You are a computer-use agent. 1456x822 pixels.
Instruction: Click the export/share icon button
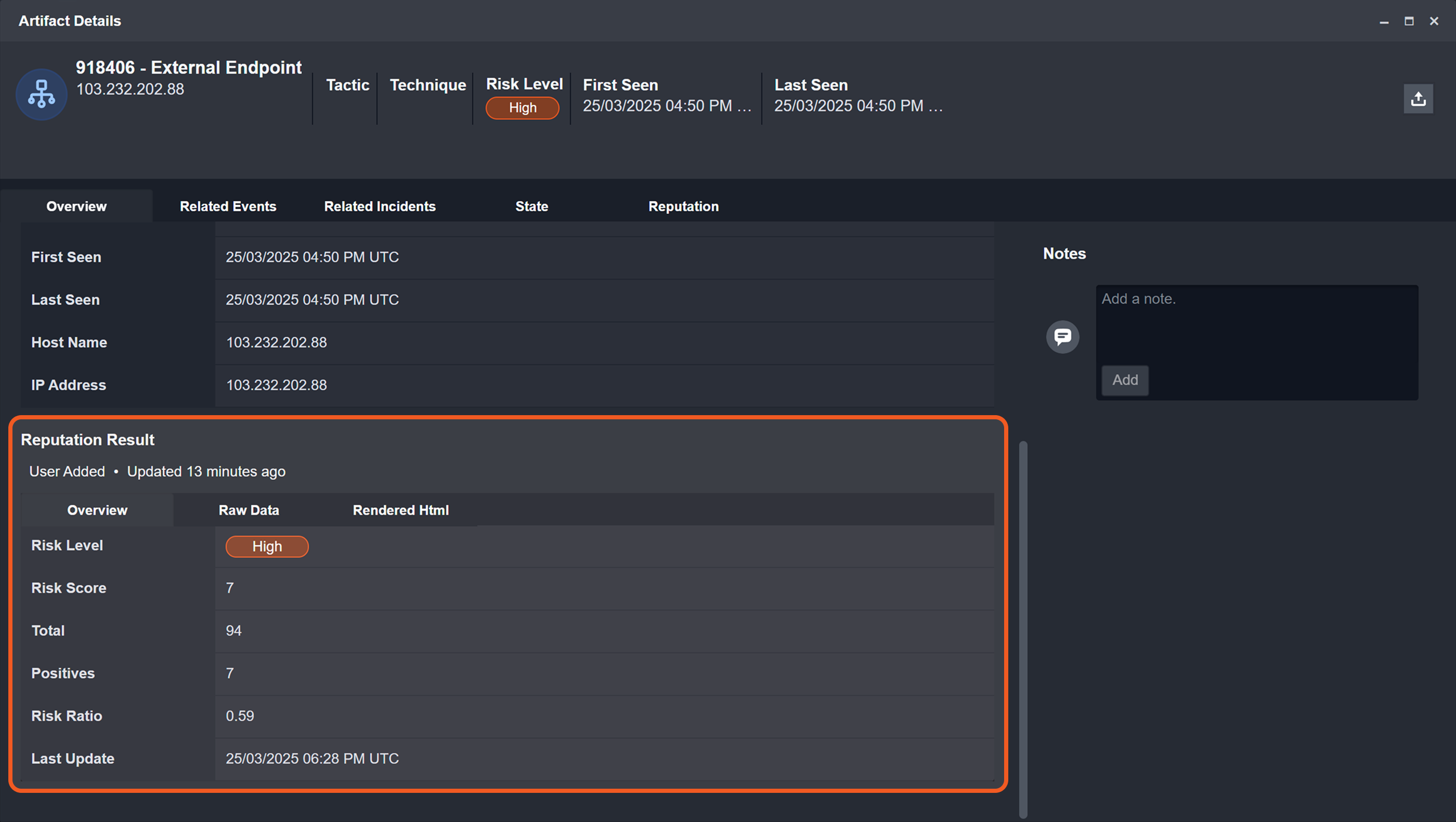pyautogui.click(x=1418, y=99)
